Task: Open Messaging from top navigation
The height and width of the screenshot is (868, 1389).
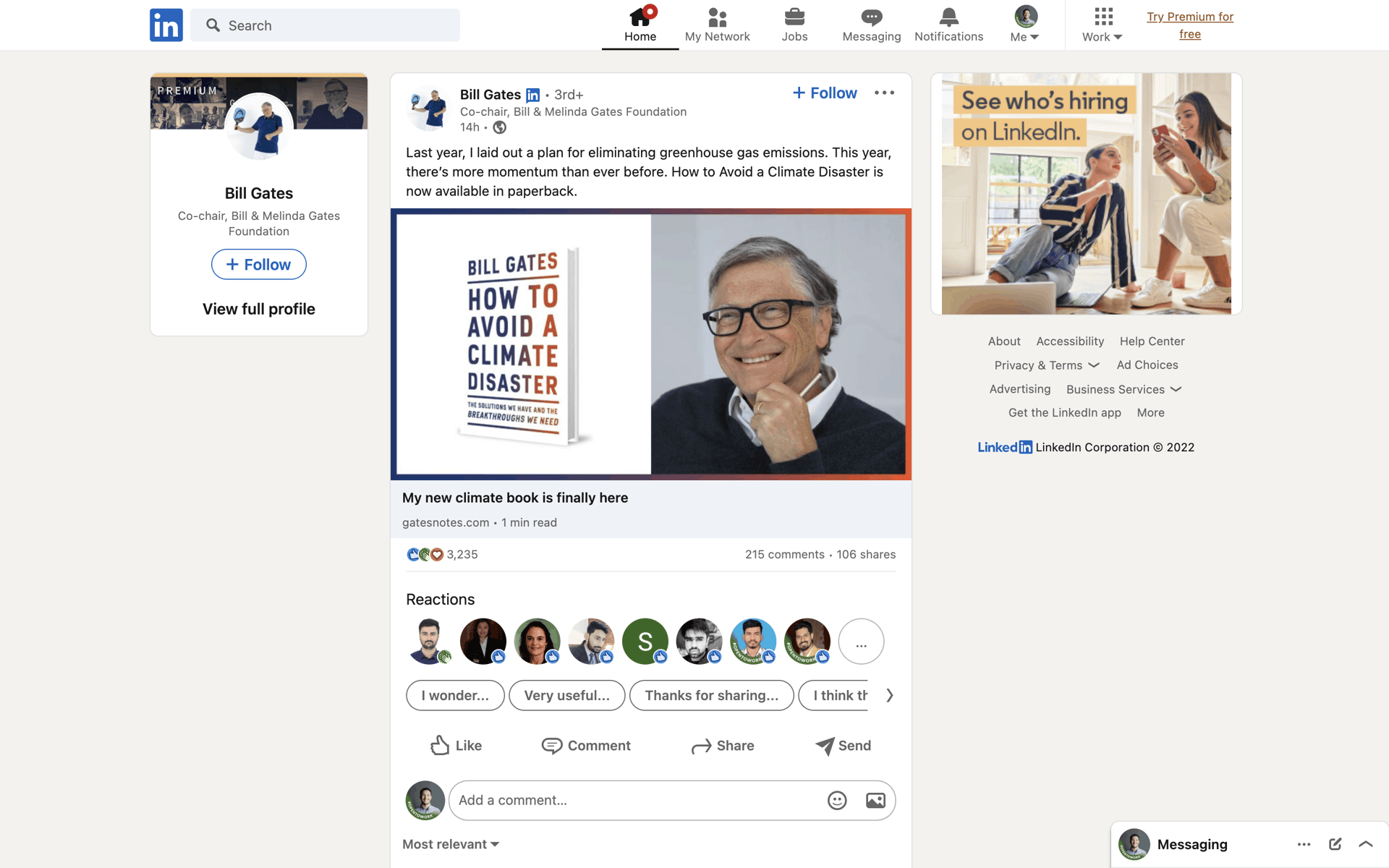Action: (871, 25)
